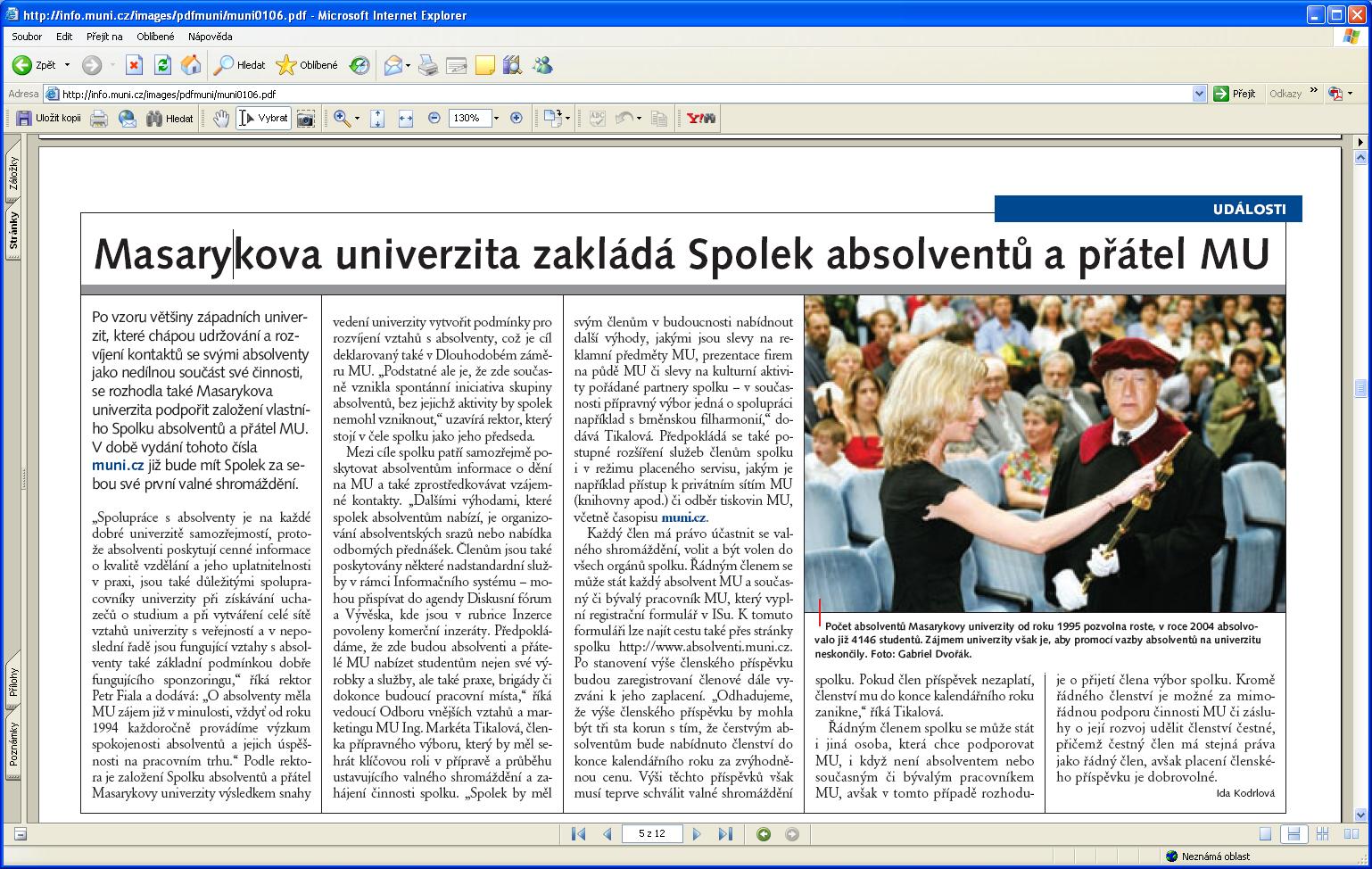Click the UDÁLOSTI section label
Image resolution: width=1372 pixels, height=869 pixels.
(x=1249, y=209)
